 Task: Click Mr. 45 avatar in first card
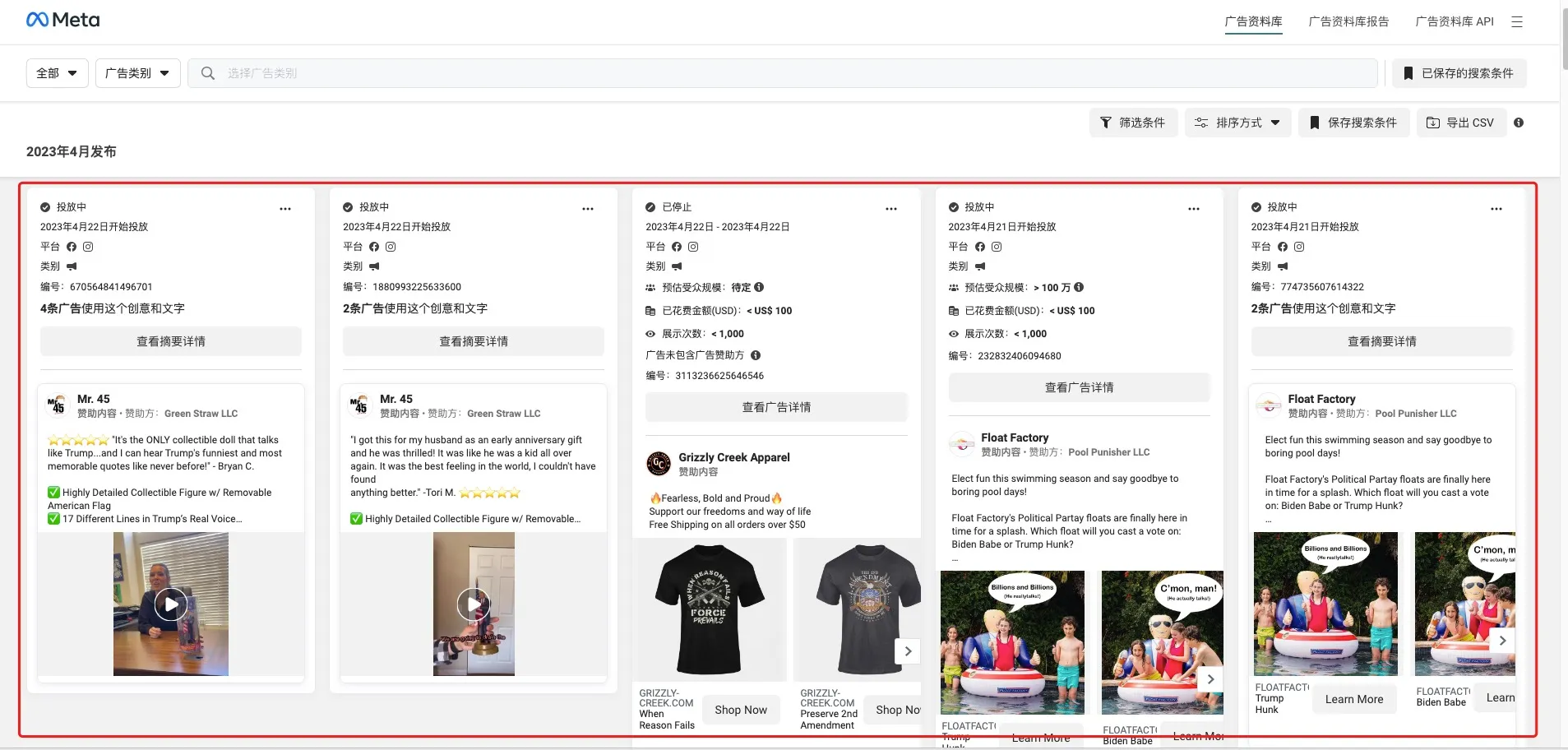[58, 405]
